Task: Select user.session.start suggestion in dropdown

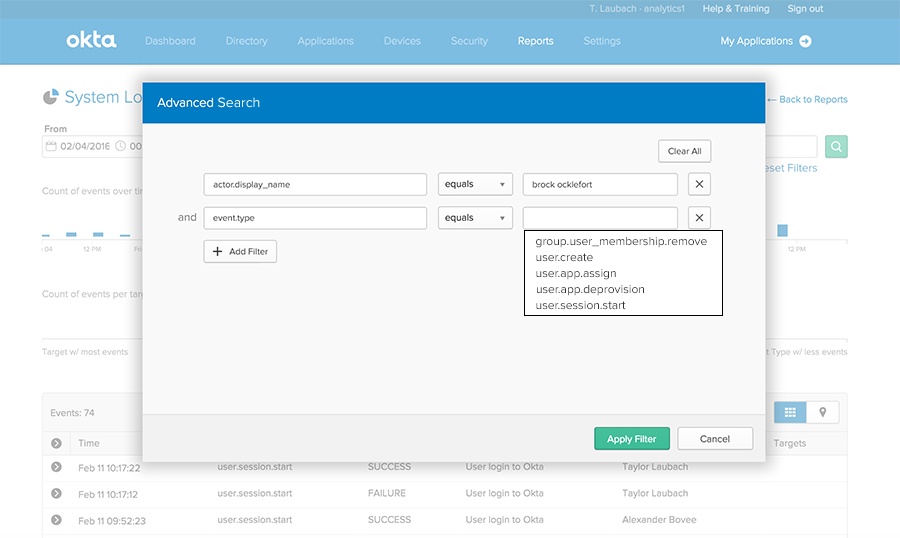Action: [580, 305]
